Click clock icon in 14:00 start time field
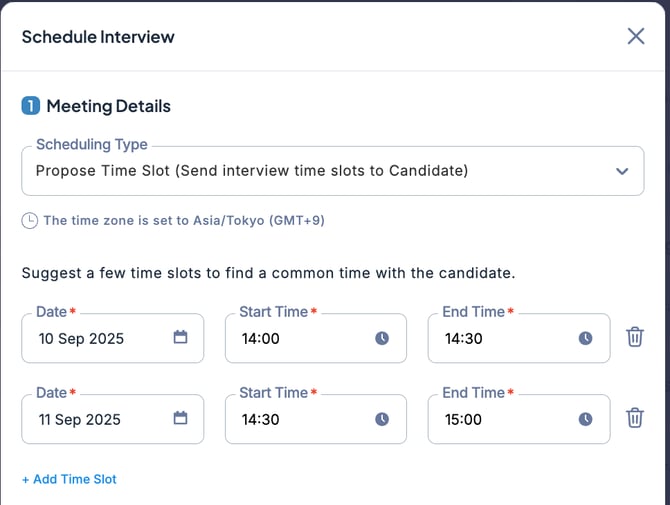Viewport: 670px width, 505px height. pyautogui.click(x=382, y=338)
